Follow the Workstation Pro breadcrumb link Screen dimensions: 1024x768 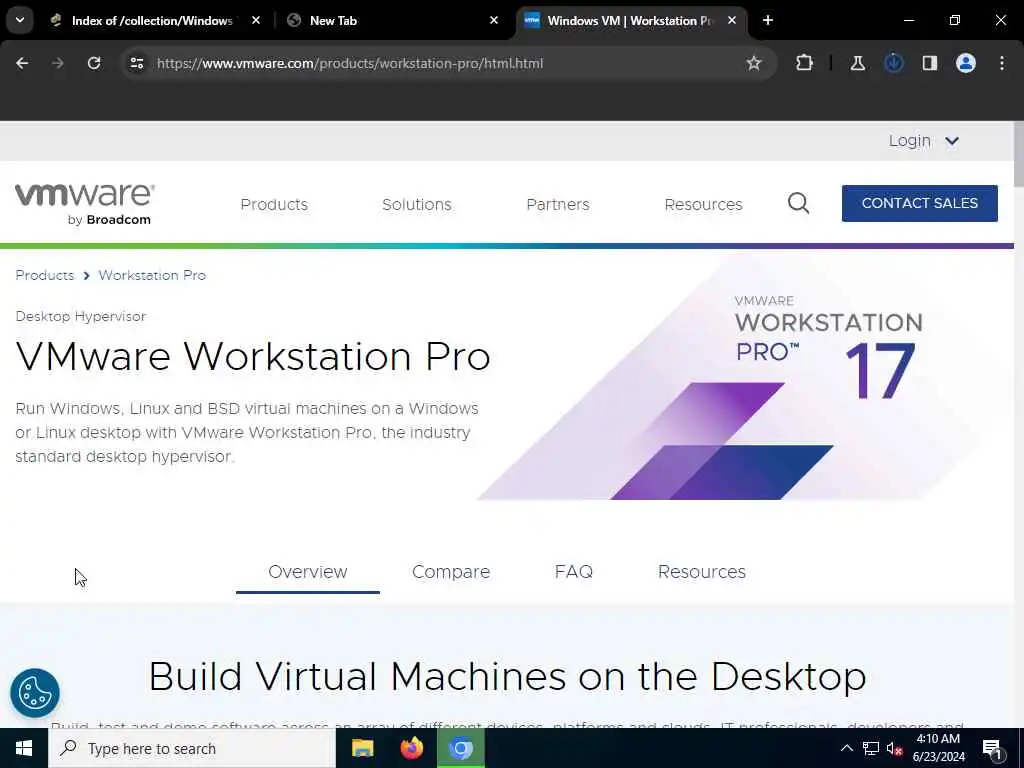tap(152, 275)
